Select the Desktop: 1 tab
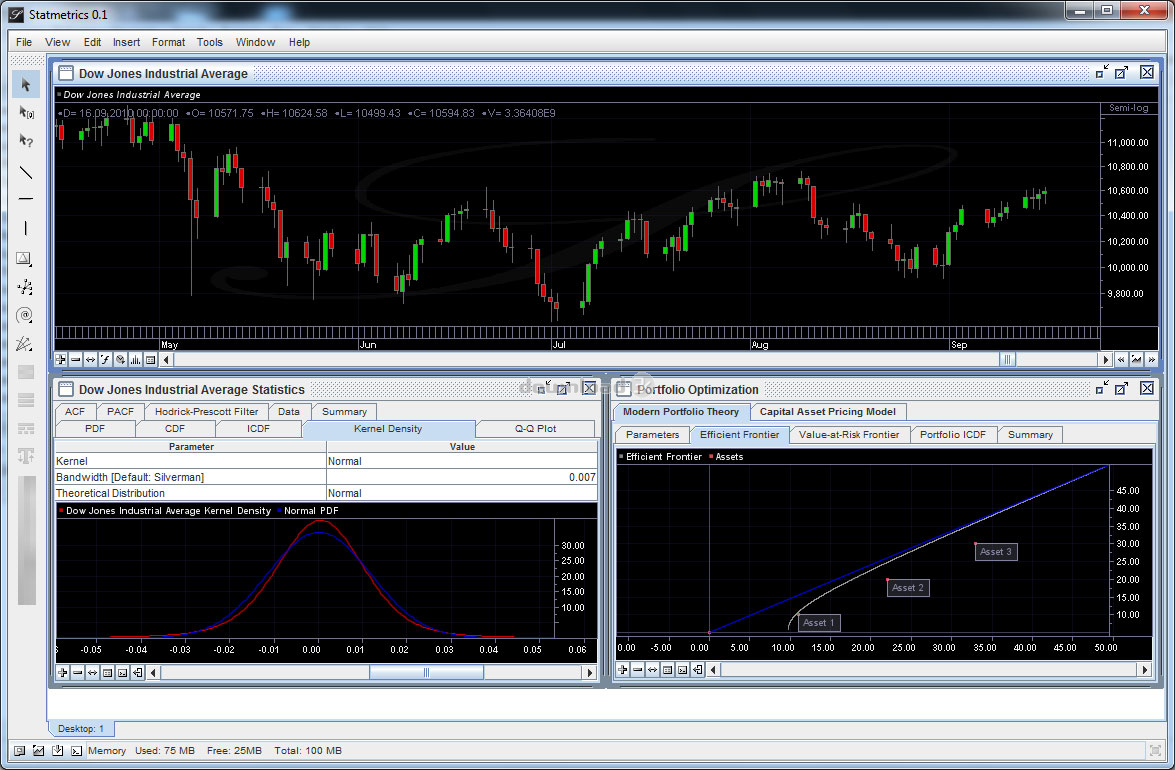 pyautogui.click(x=81, y=728)
